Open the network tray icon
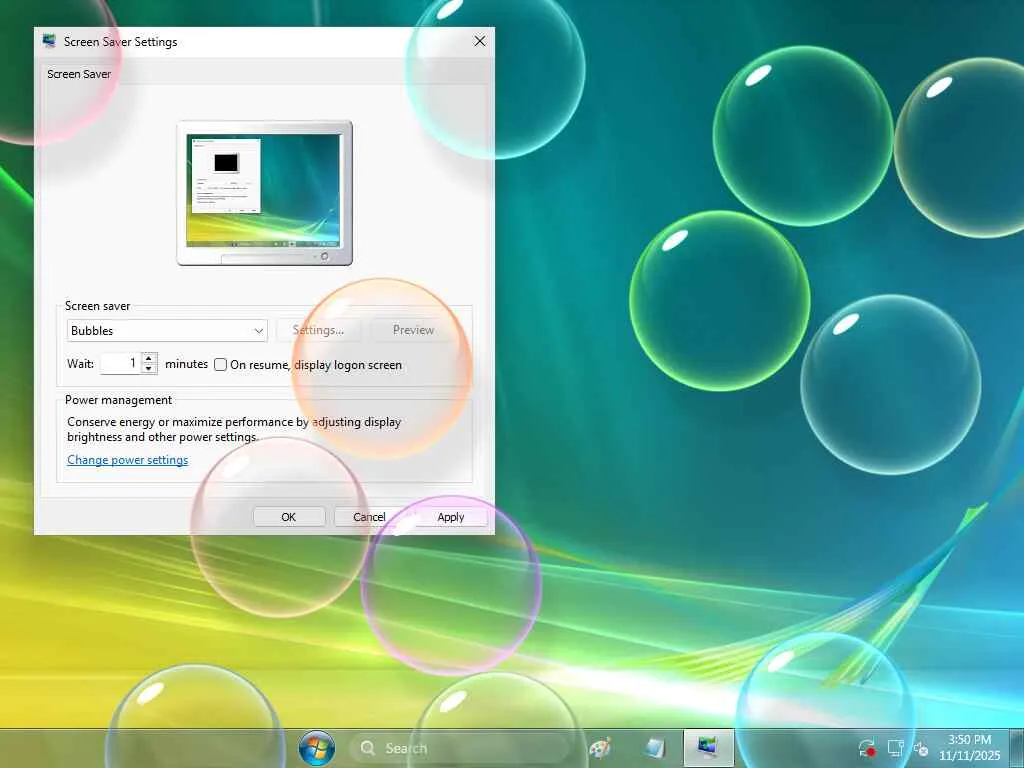The image size is (1024, 768). [x=895, y=748]
